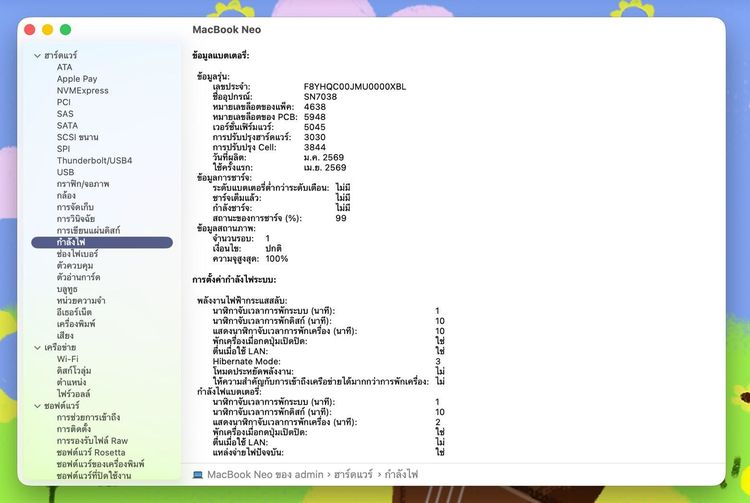Open ช่องไฟเบอร์ entry

click(77, 254)
